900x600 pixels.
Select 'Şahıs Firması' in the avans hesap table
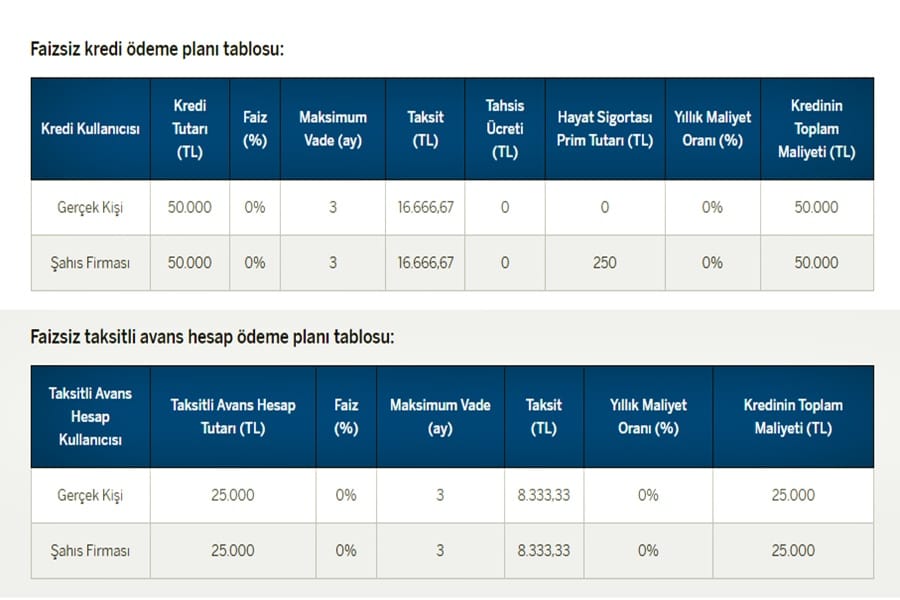90,550
